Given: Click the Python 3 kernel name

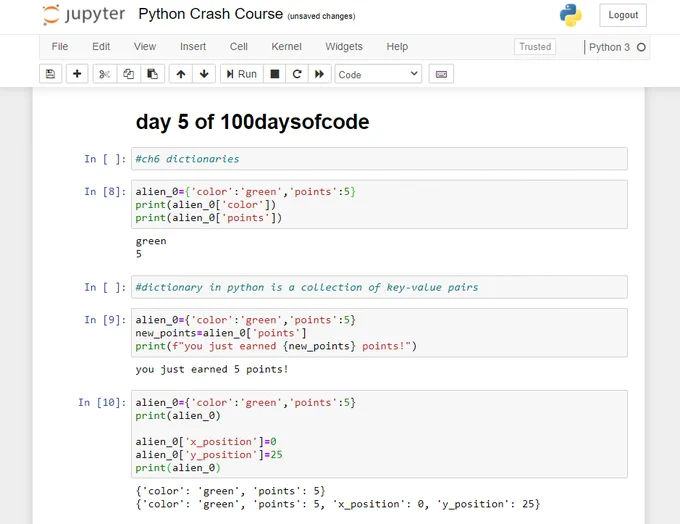Looking at the screenshot, I should point(609,47).
